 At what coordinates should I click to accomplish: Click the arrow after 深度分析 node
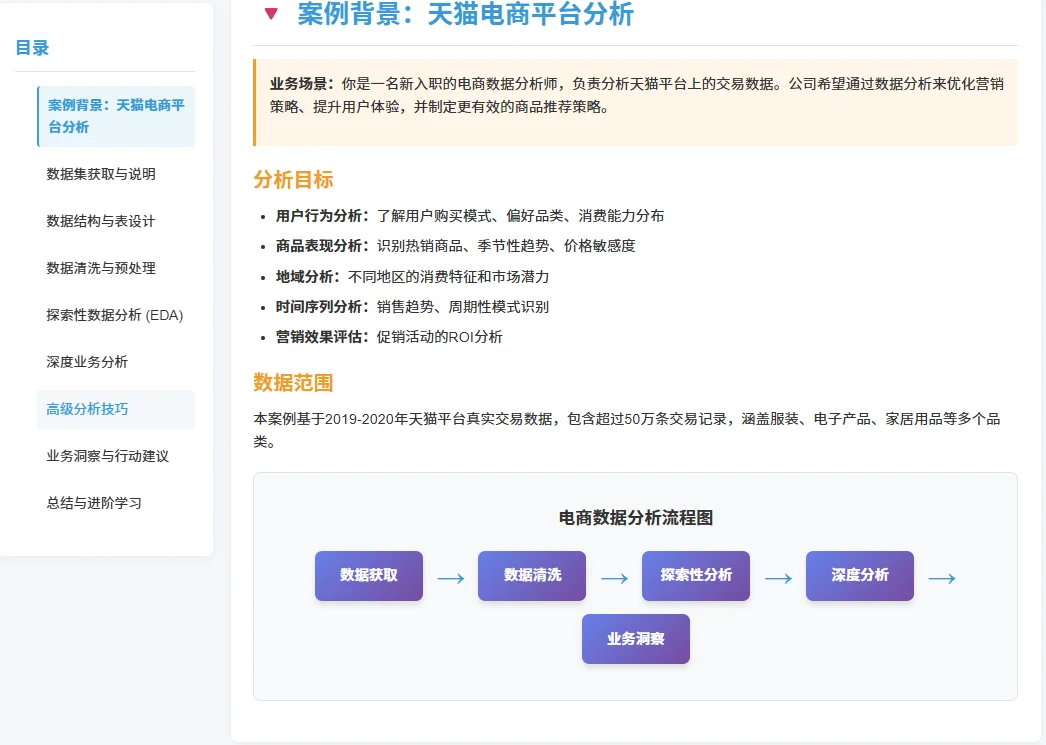[x=942, y=576]
